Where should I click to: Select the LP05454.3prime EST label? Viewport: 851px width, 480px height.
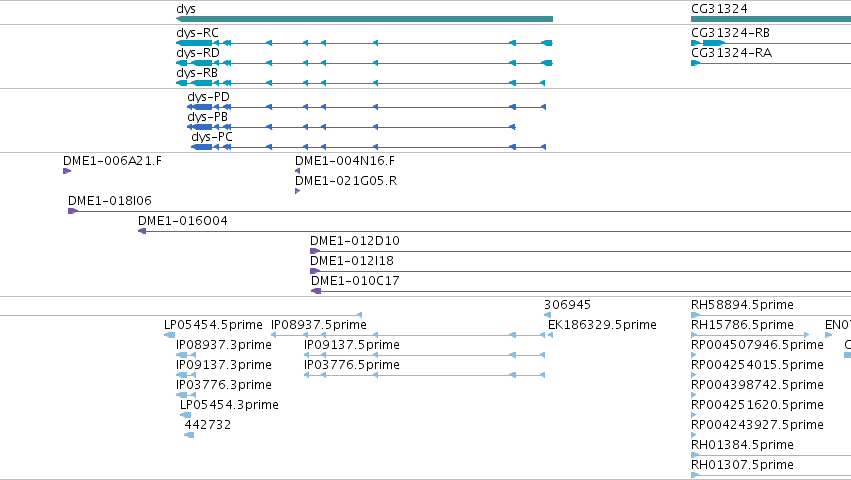coord(229,405)
